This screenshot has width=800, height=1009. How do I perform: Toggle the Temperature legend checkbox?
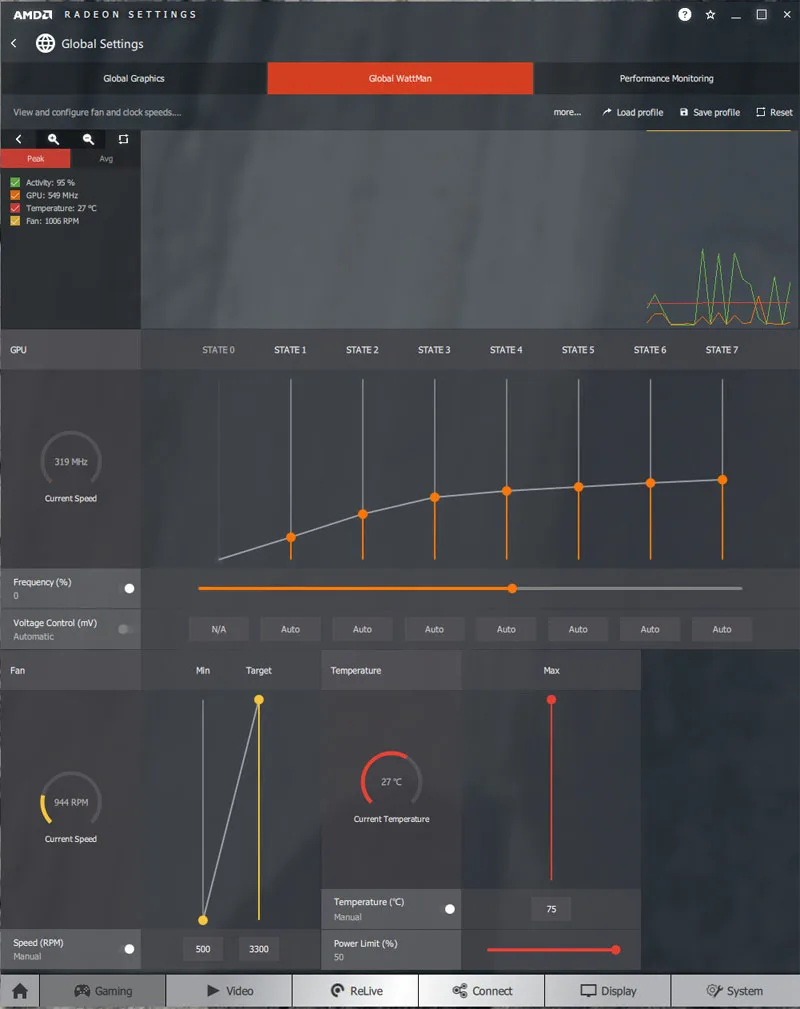[x=15, y=208]
